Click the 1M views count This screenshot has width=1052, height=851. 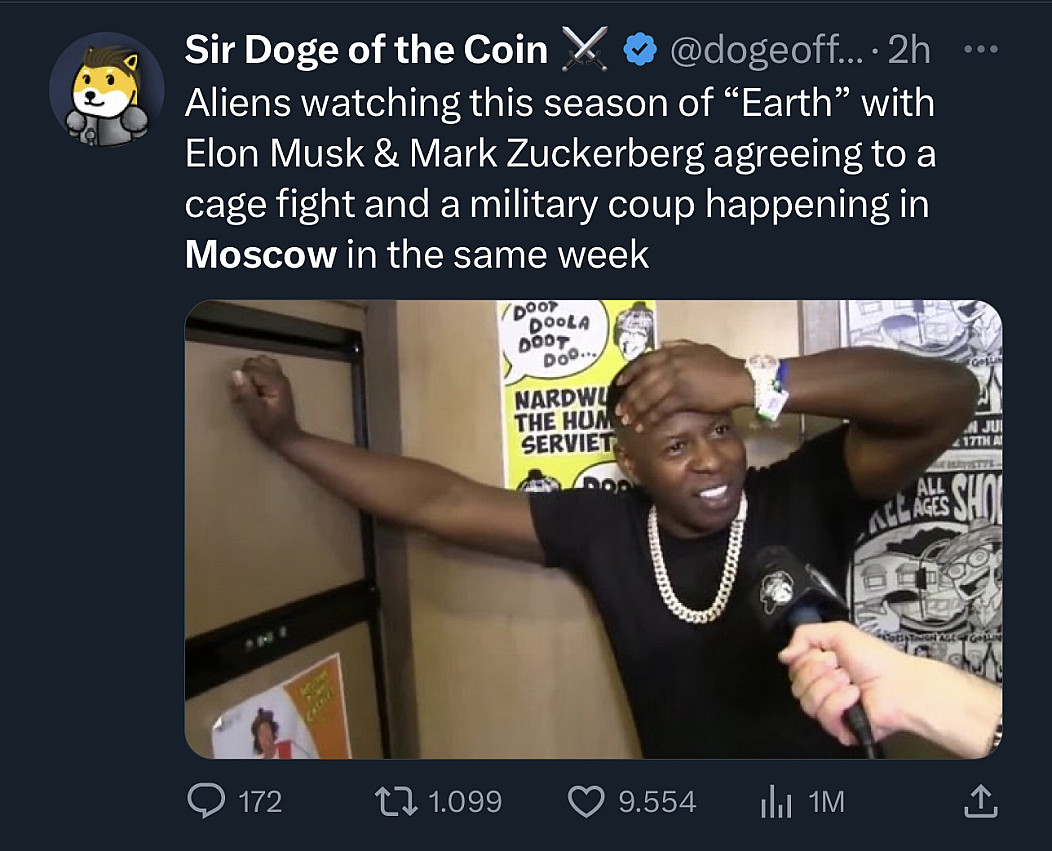click(826, 801)
